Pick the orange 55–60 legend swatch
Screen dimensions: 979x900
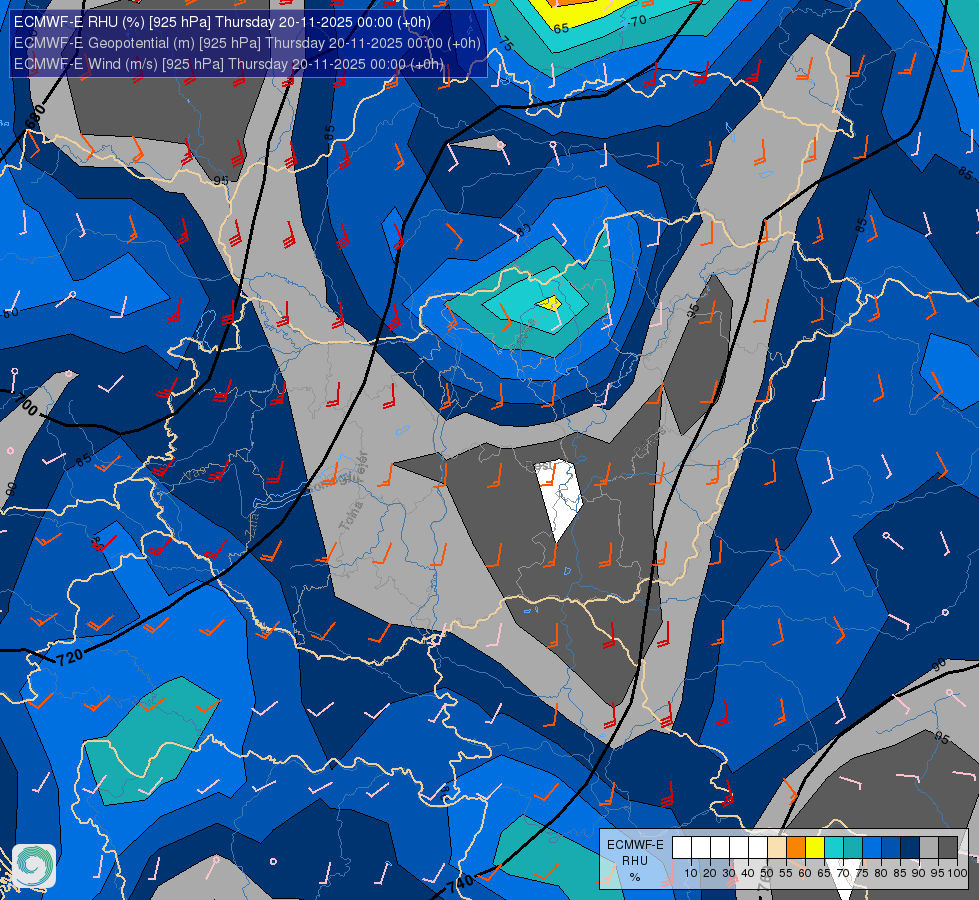(x=796, y=847)
